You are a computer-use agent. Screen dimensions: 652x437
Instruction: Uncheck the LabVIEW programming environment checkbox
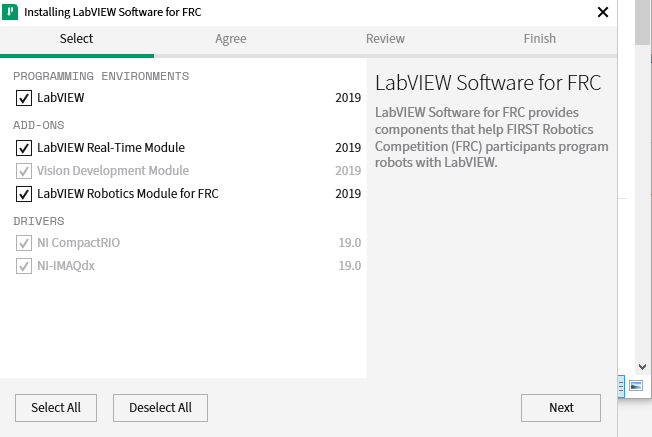coord(24,98)
